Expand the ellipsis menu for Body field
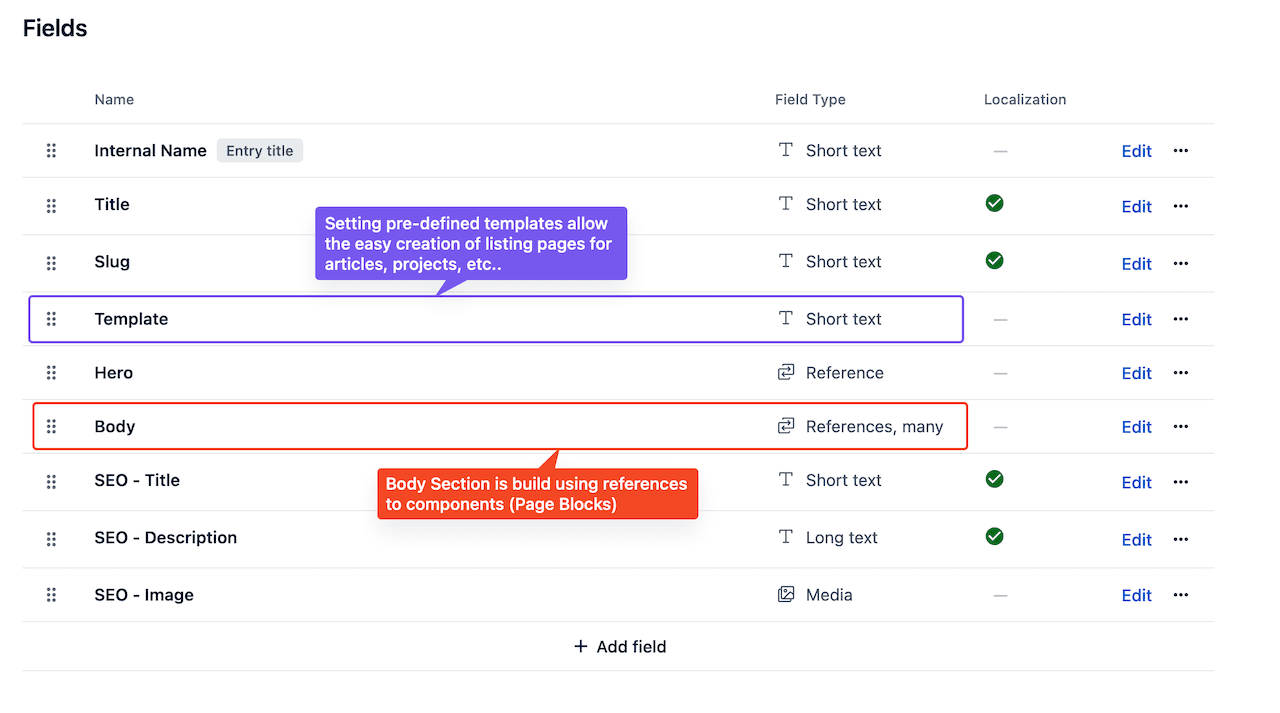The height and width of the screenshot is (713, 1280). click(x=1181, y=427)
